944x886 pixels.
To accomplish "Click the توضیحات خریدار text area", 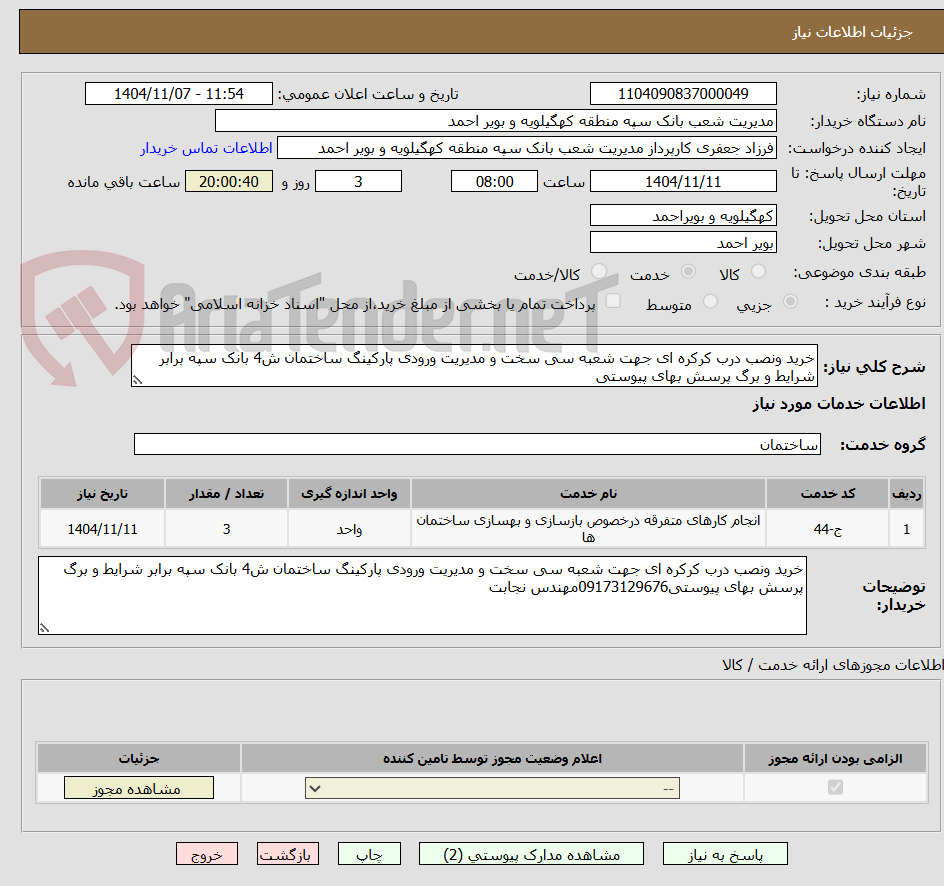I will pyautogui.click(x=422, y=595).
